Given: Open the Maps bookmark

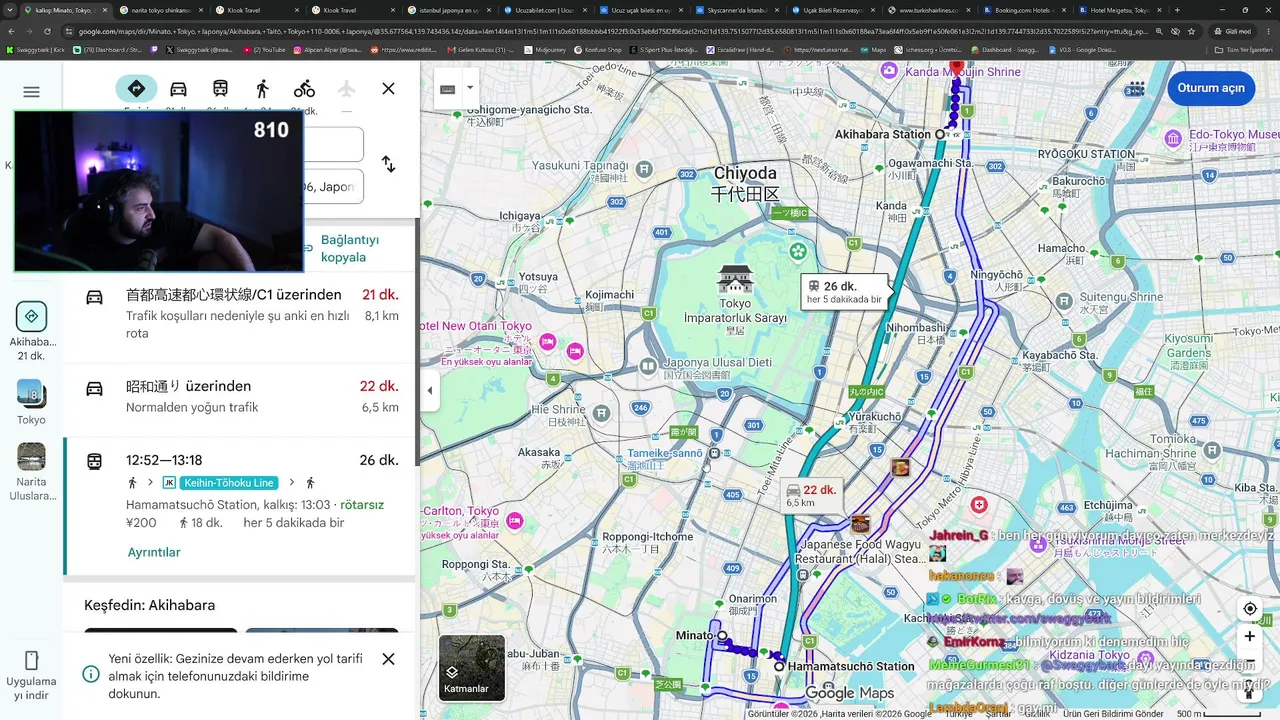Looking at the screenshot, I should pyautogui.click(x=873, y=49).
